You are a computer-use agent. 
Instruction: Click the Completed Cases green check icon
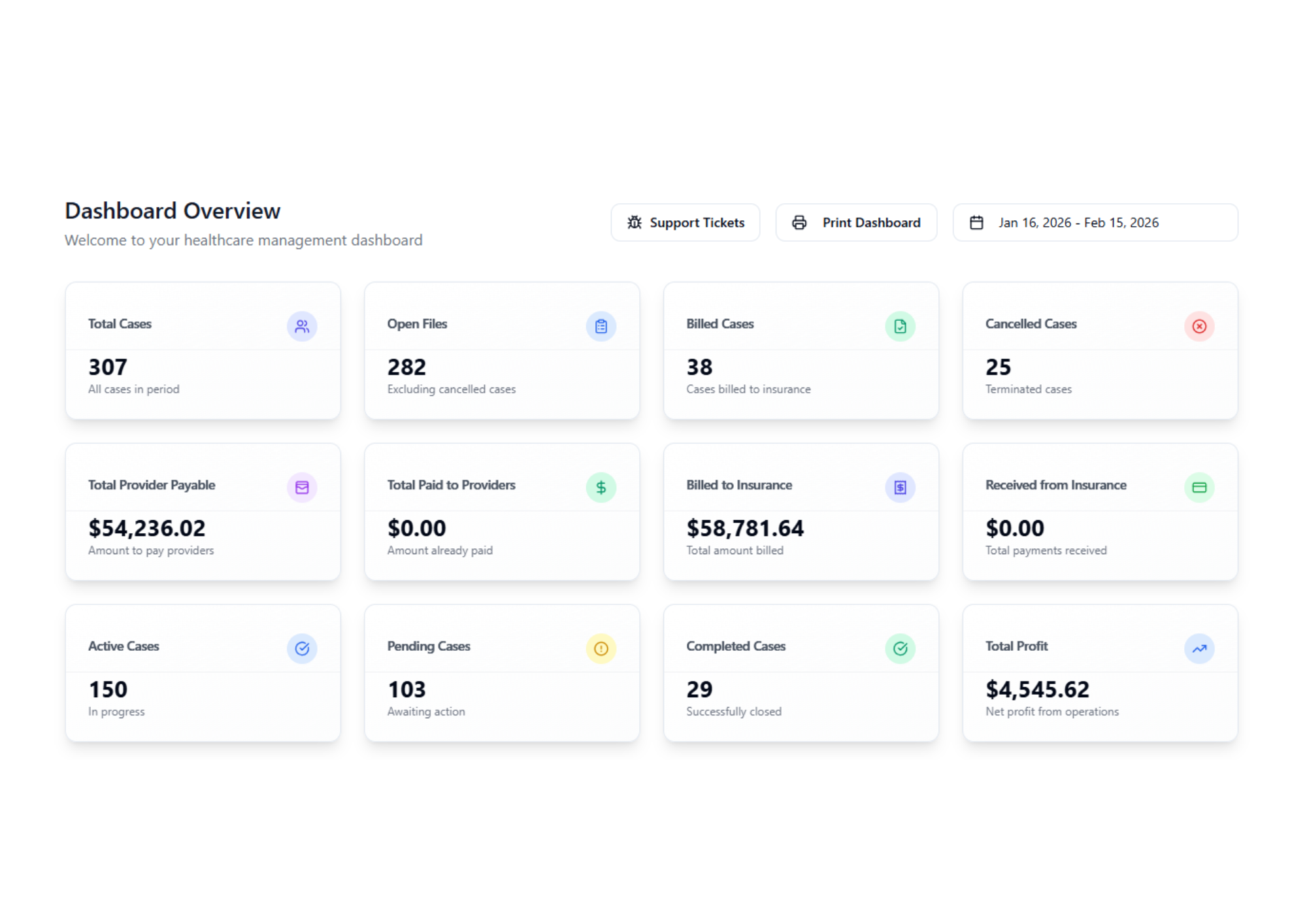point(900,648)
